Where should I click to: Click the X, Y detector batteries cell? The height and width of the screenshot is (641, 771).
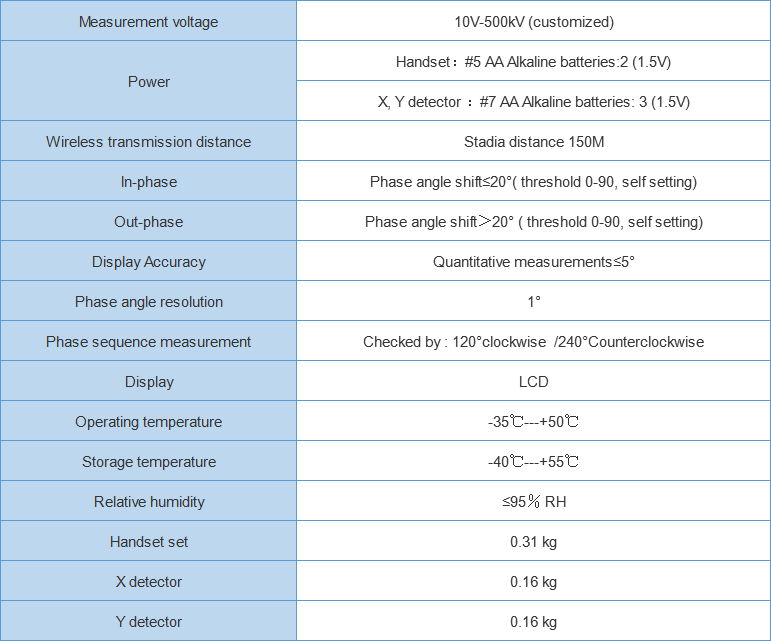click(533, 102)
